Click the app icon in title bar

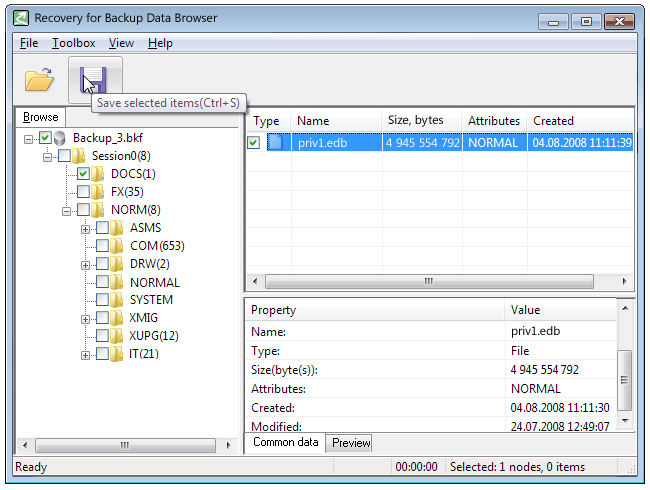pos(22,20)
